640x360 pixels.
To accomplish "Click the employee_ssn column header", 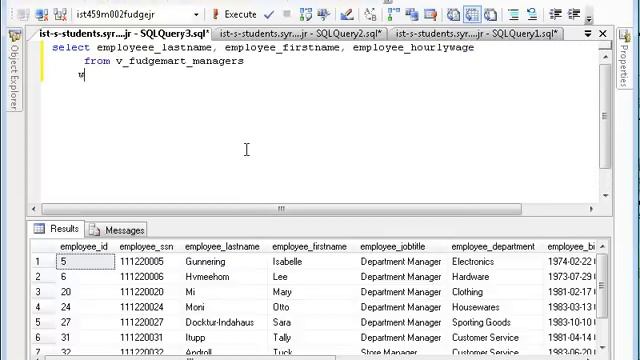I will pos(146,247).
